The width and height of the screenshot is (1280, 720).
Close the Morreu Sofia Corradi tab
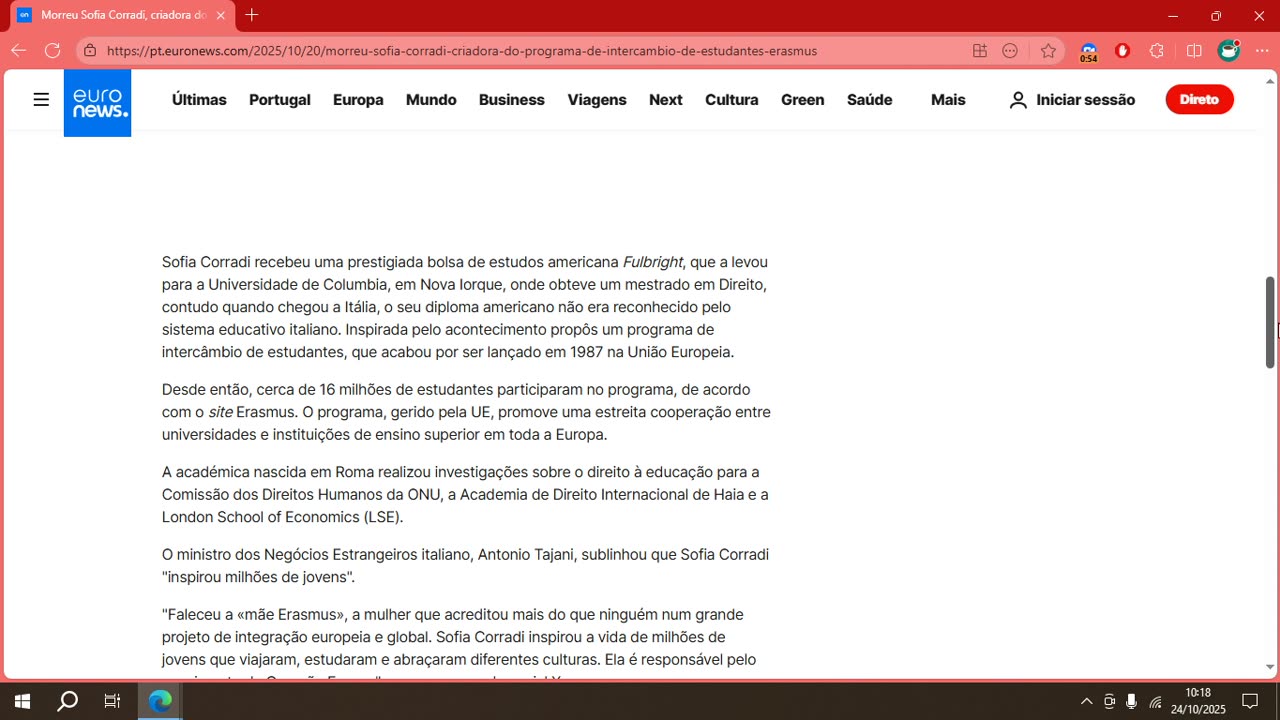(221, 15)
